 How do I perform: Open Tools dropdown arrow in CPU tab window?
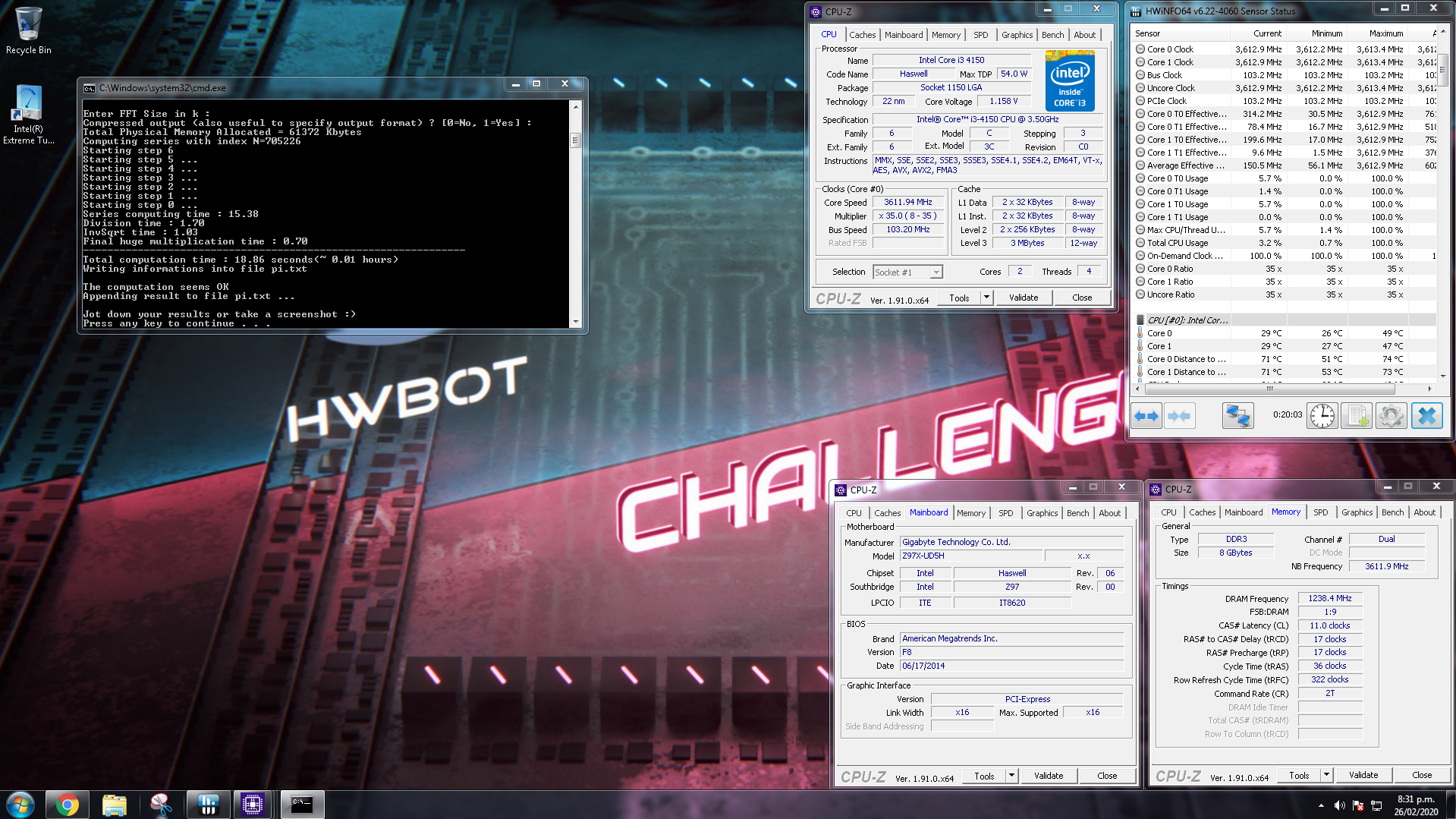(986, 298)
